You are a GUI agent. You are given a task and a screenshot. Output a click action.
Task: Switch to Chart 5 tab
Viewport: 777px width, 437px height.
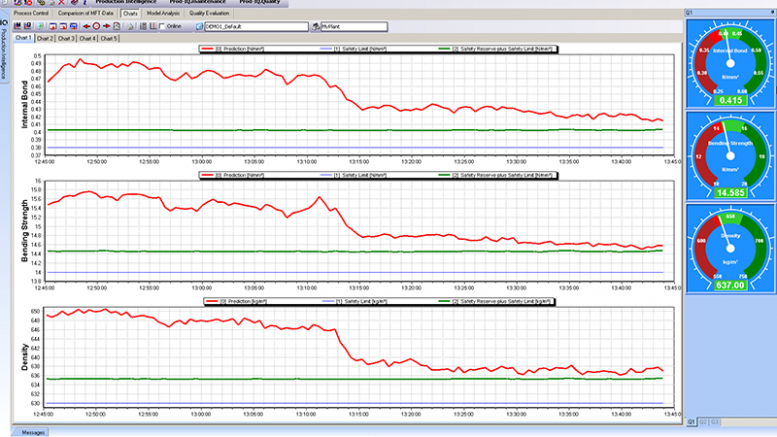[109, 38]
